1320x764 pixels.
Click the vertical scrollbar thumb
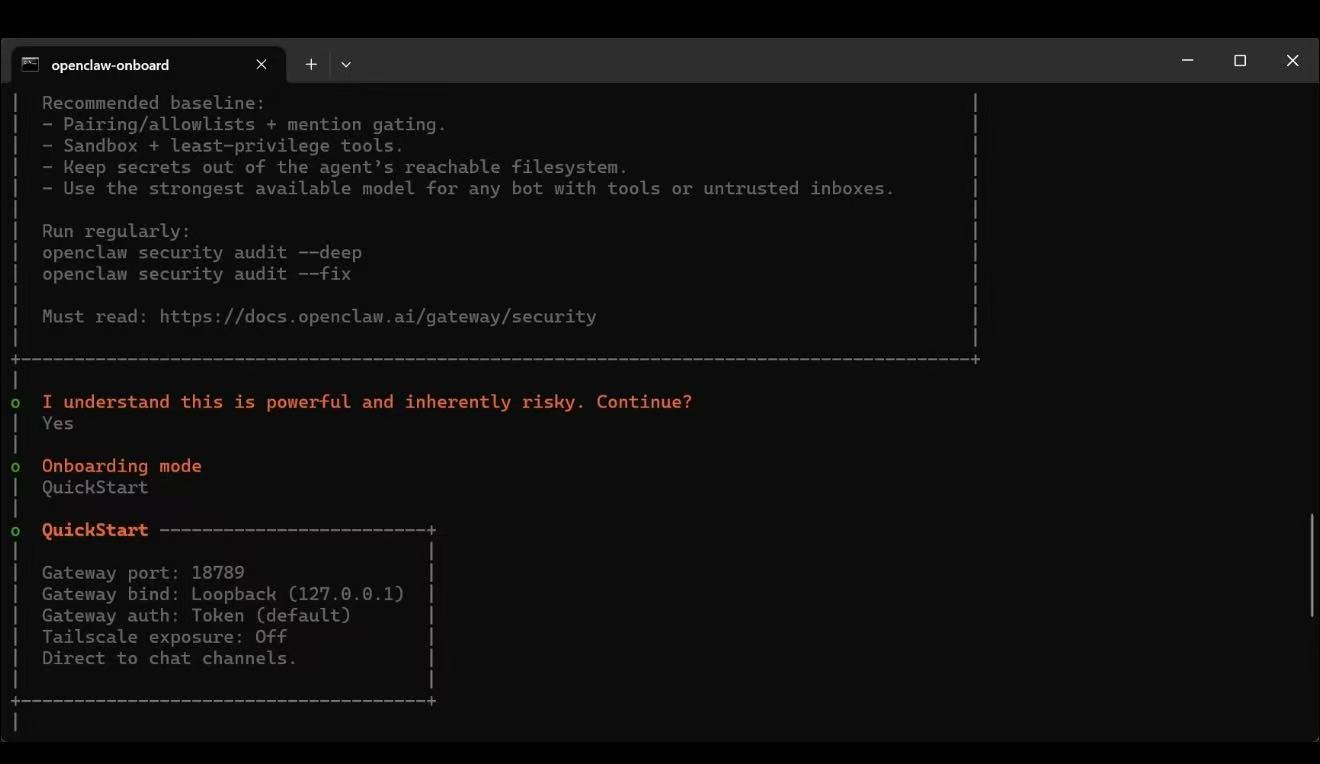click(x=1312, y=565)
